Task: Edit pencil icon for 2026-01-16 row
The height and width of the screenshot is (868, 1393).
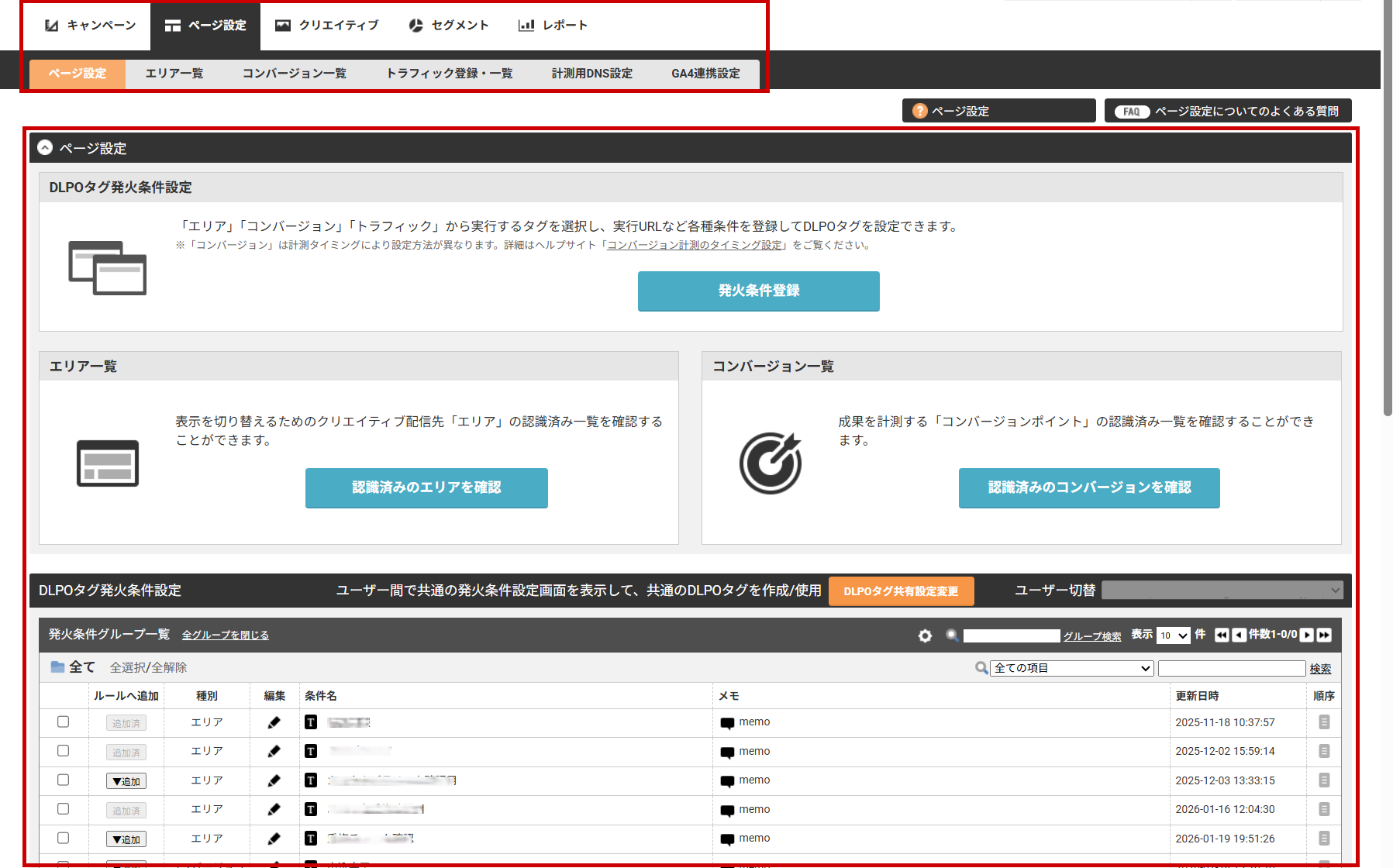Action: 274,809
